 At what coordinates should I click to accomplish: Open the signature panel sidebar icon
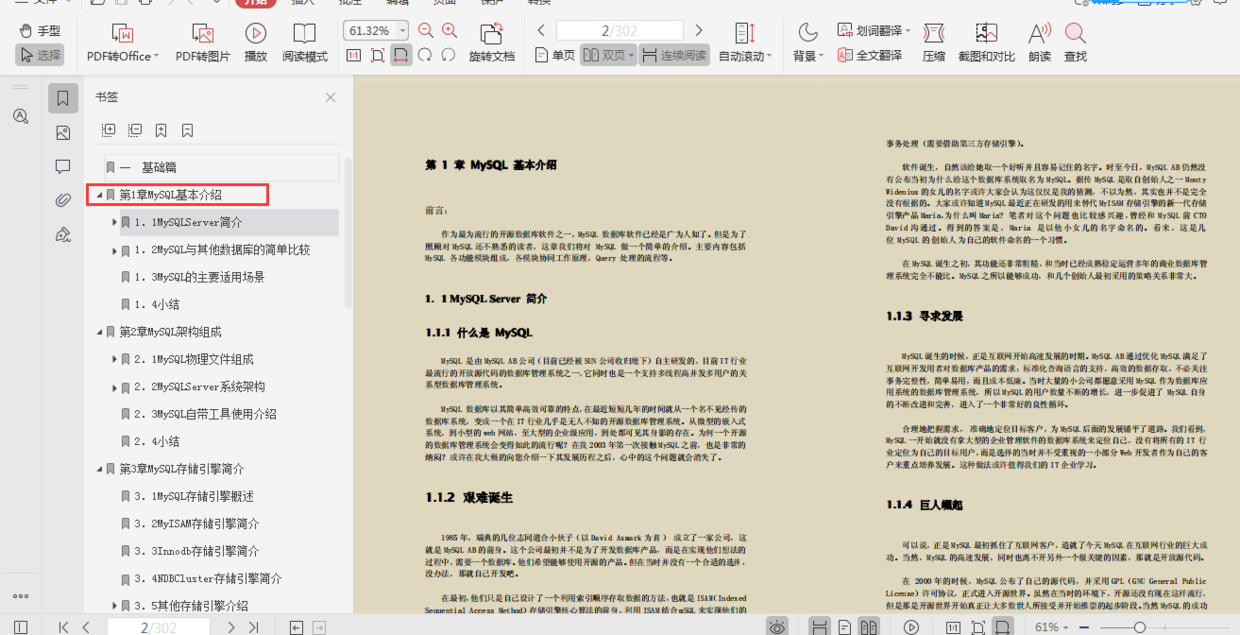click(x=63, y=235)
